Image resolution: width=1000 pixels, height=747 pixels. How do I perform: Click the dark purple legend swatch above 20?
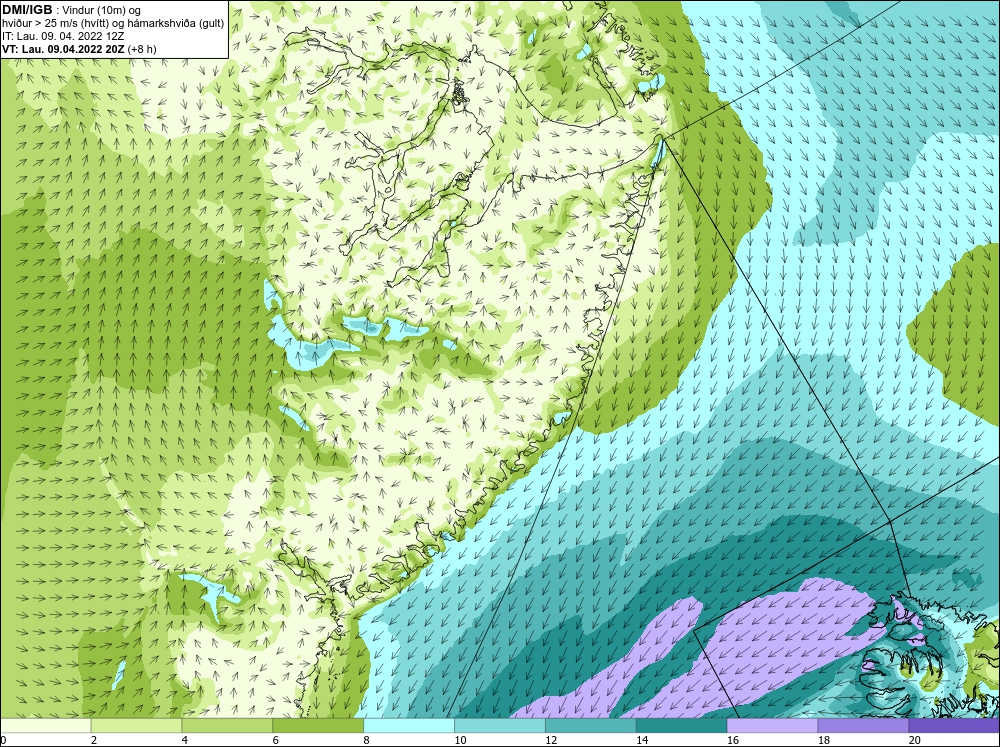953,726
